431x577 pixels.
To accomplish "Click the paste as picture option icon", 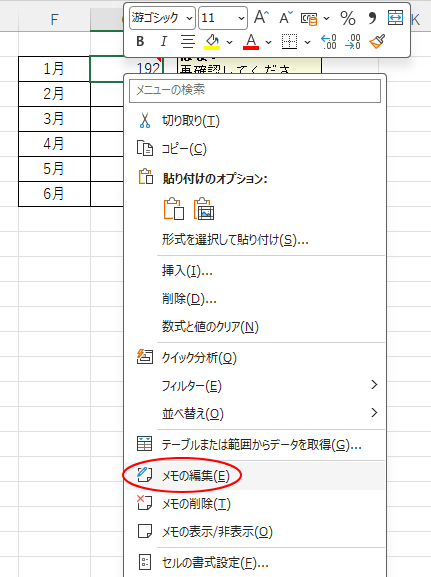I will point(204,209).
